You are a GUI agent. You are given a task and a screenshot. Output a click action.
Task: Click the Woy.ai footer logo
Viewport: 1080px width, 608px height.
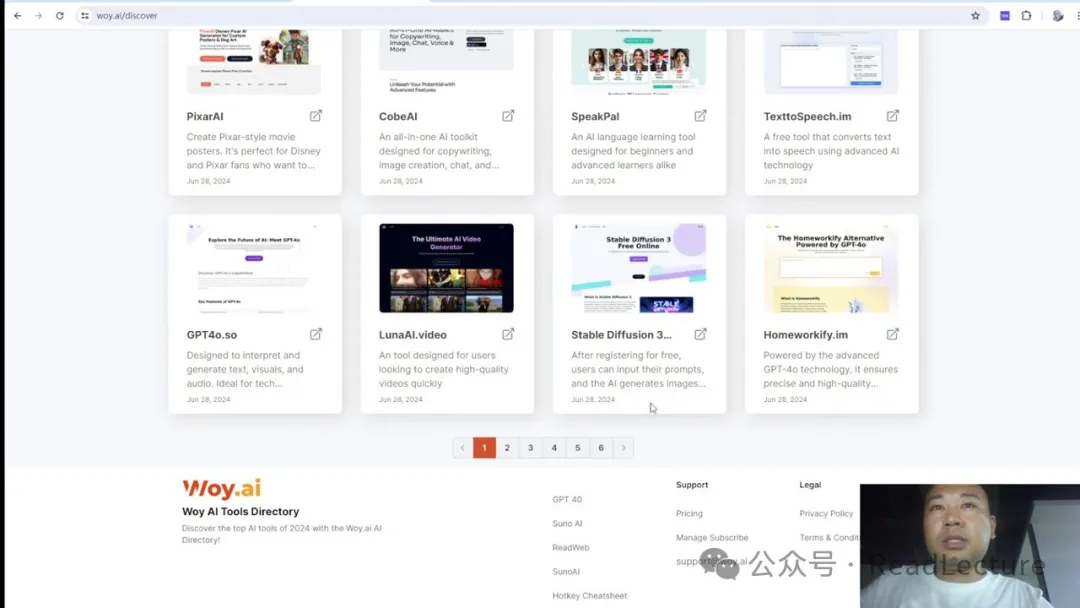click(221, 489)
